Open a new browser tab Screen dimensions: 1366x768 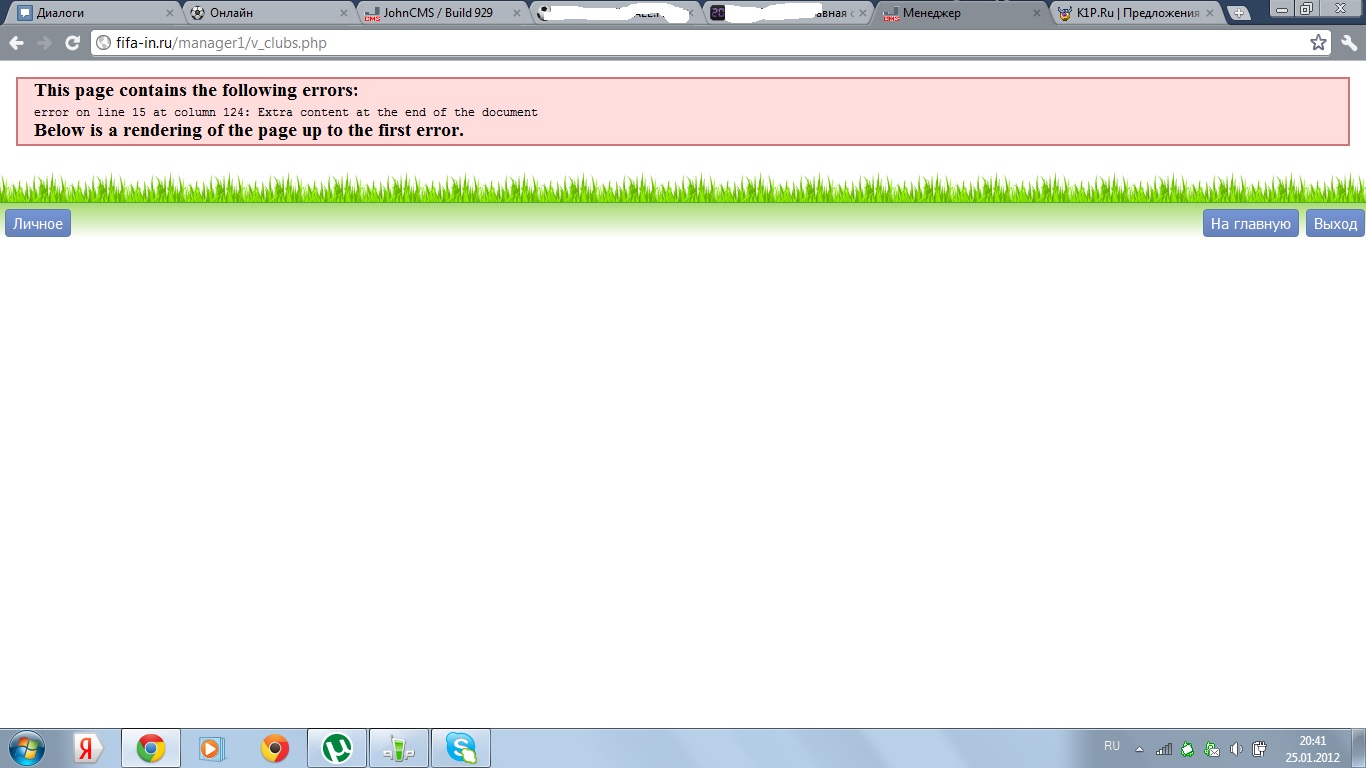[1239, 13]
